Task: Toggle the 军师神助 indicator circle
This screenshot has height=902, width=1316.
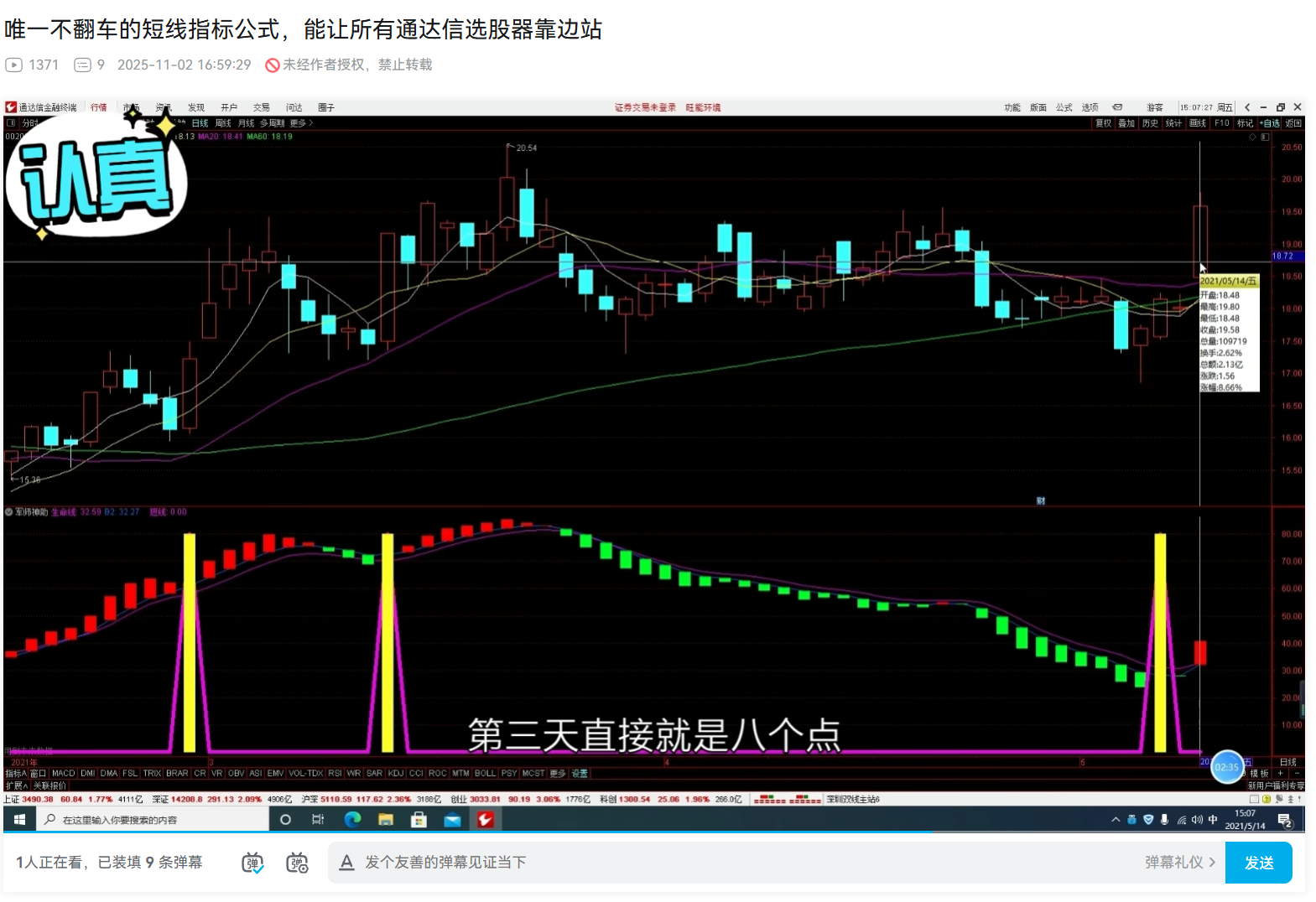Action: [9, 512]
